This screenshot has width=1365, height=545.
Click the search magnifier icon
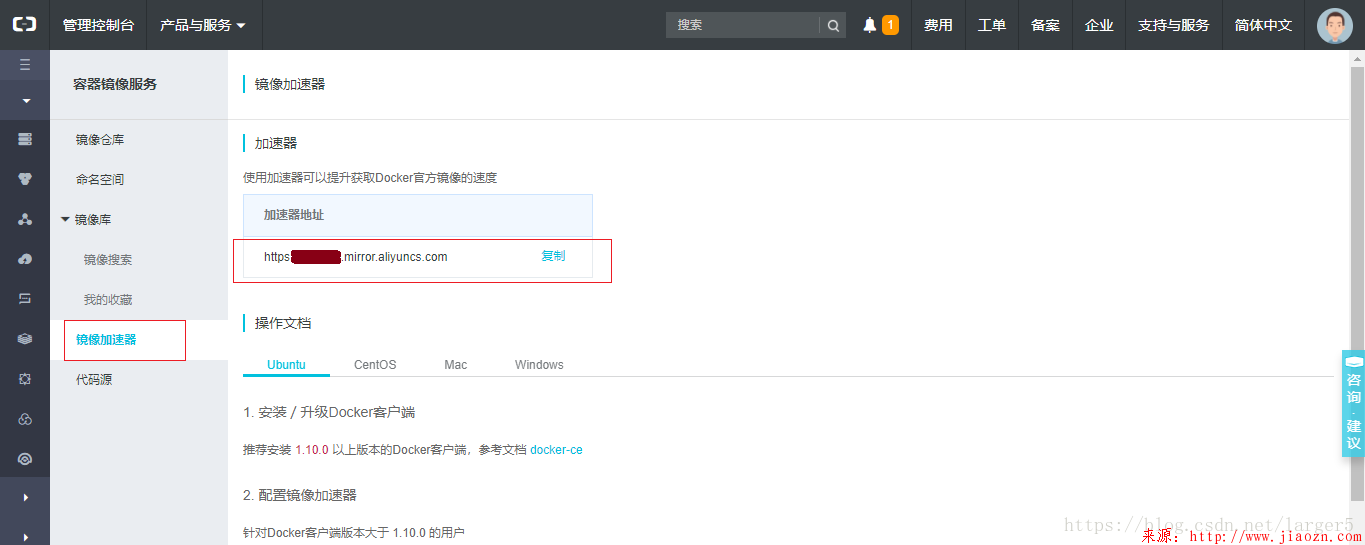pos(833,25)
